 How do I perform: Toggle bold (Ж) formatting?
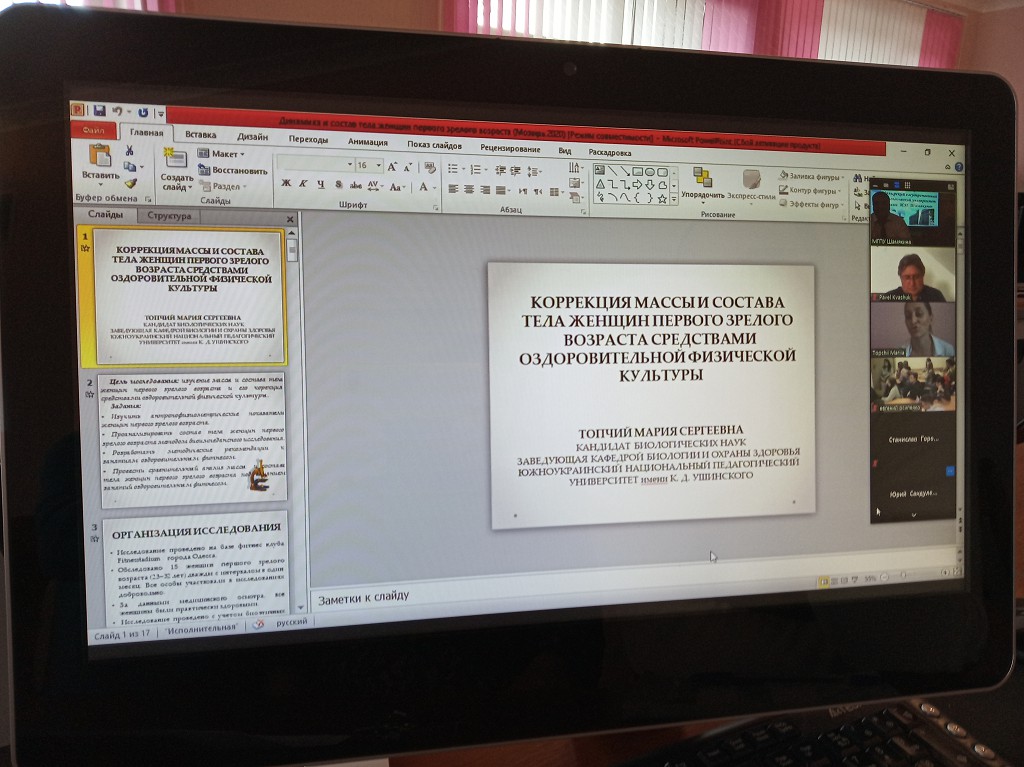click(286, 184)
